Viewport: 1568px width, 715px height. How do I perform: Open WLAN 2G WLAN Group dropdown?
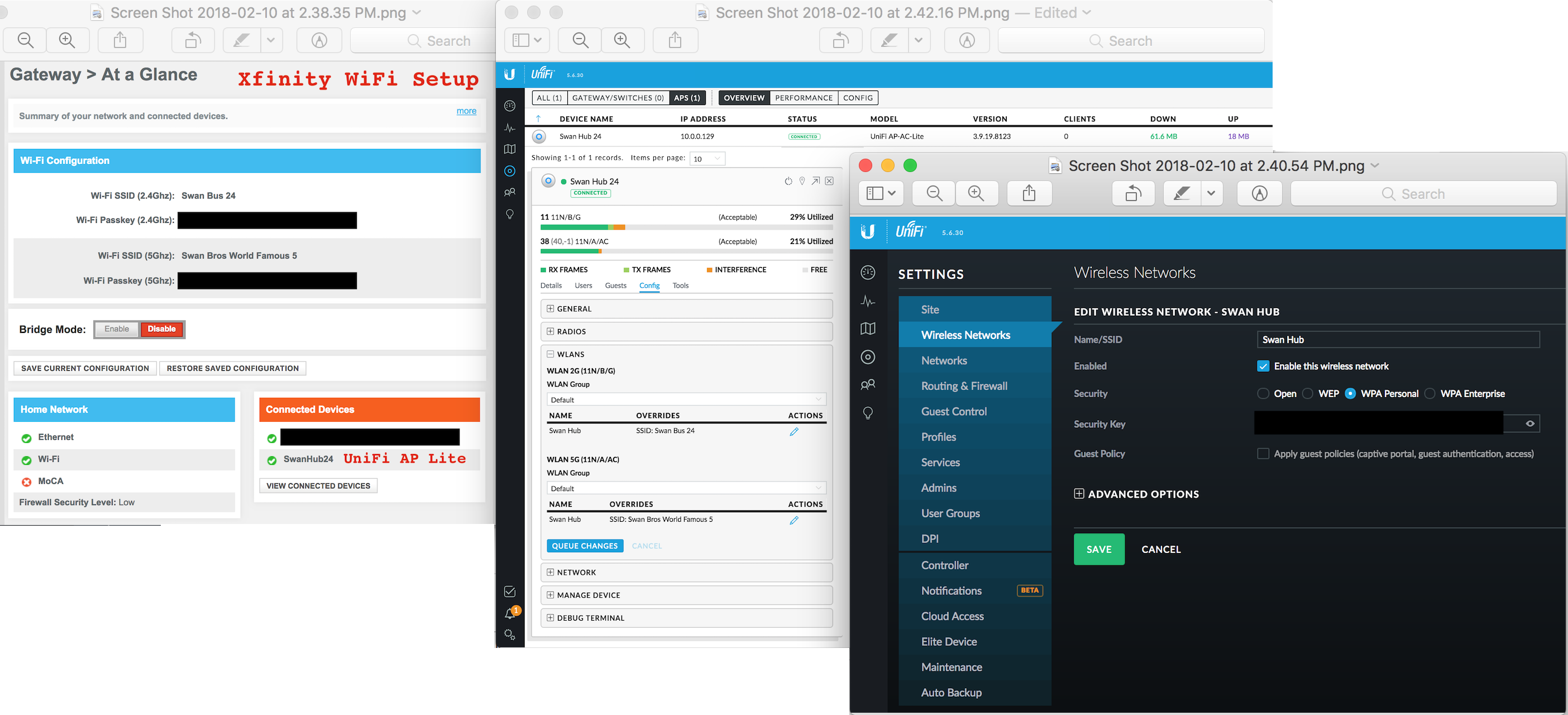tap(686, 399)
